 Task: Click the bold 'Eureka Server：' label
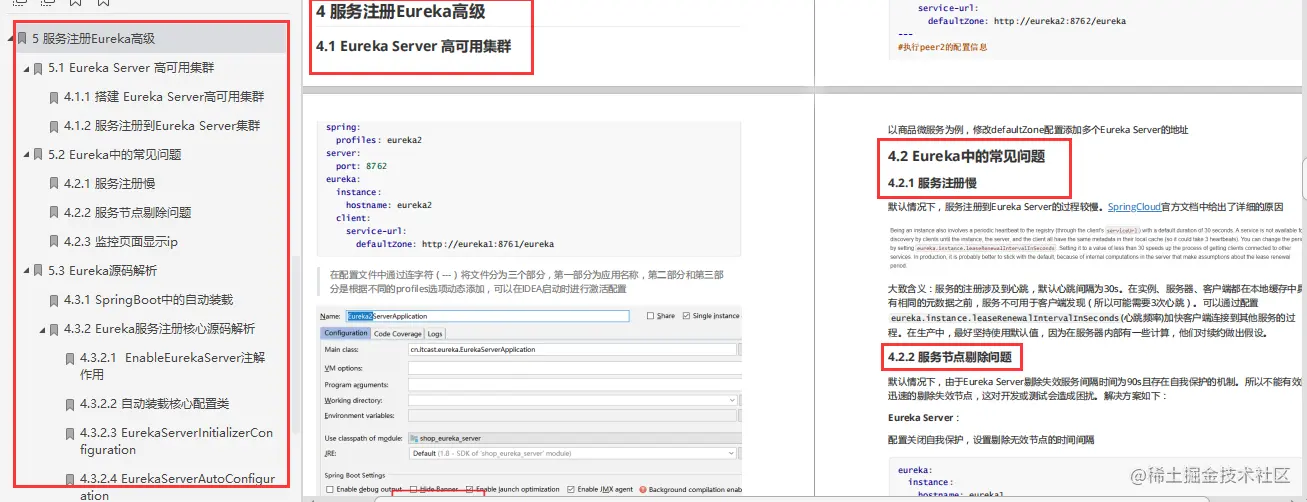coord(924,418)
